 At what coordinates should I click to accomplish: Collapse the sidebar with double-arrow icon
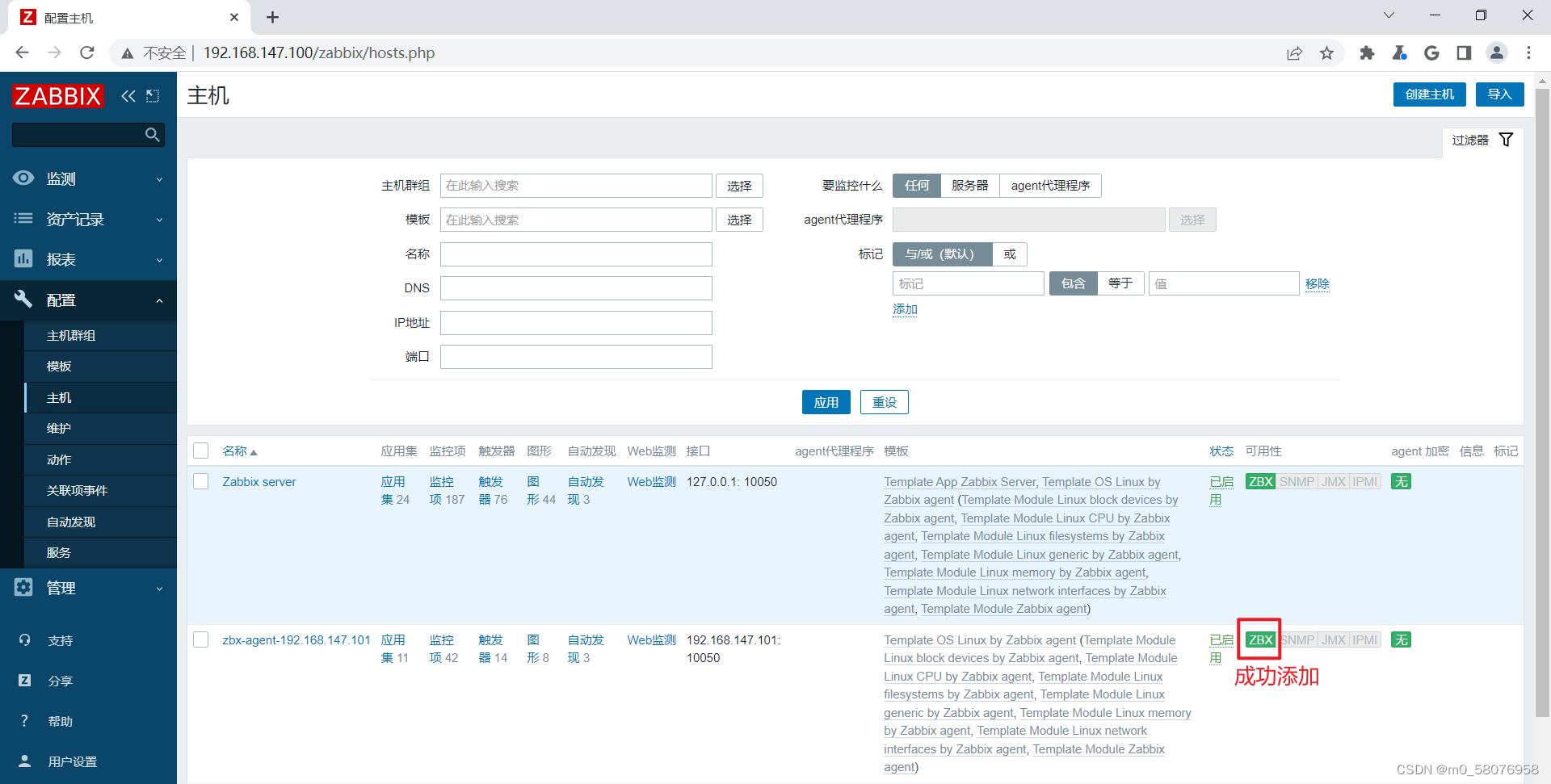128,96
